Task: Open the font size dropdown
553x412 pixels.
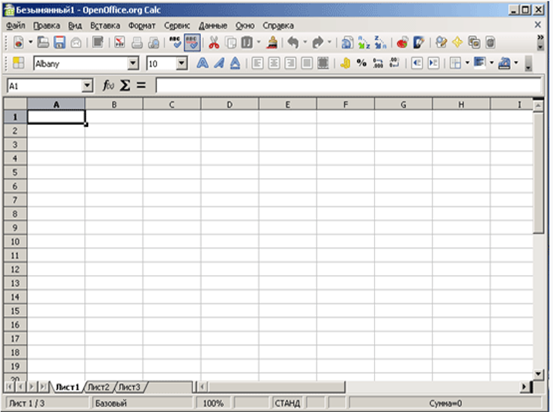Action: click(x=181, y=63)
